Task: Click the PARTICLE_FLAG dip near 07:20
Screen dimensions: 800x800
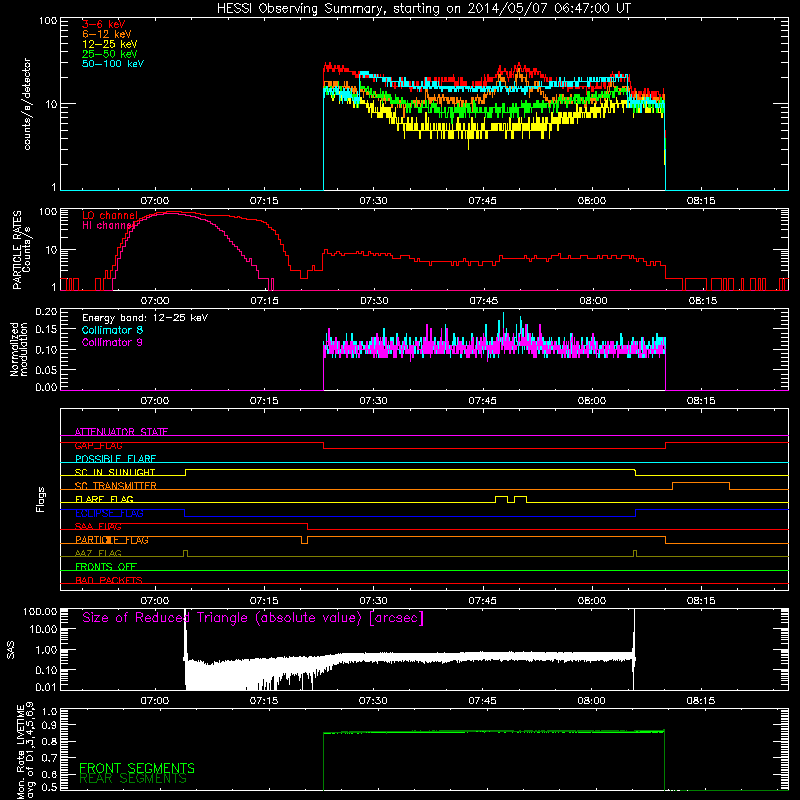Action: [x=305, y=541]
